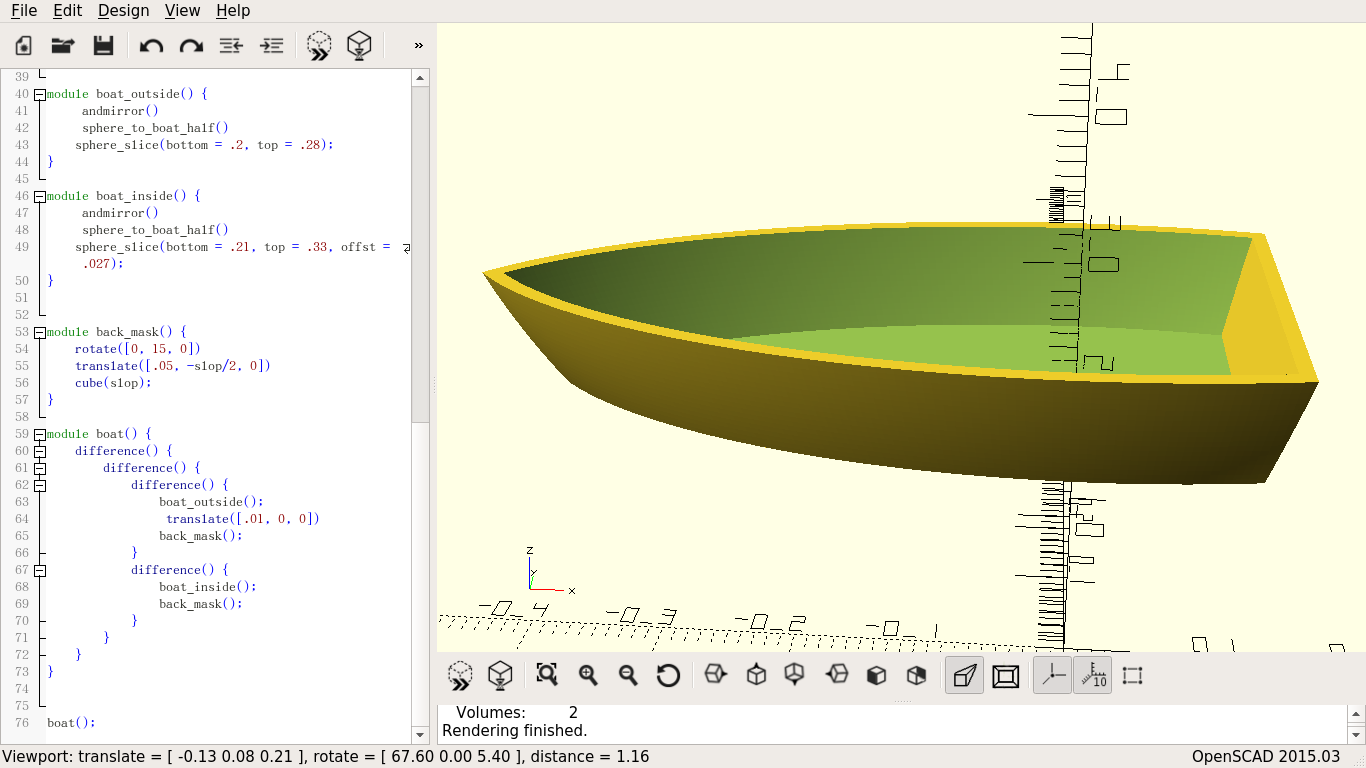Switch to the Front view

pyautogui.click(x=876, y=675)
